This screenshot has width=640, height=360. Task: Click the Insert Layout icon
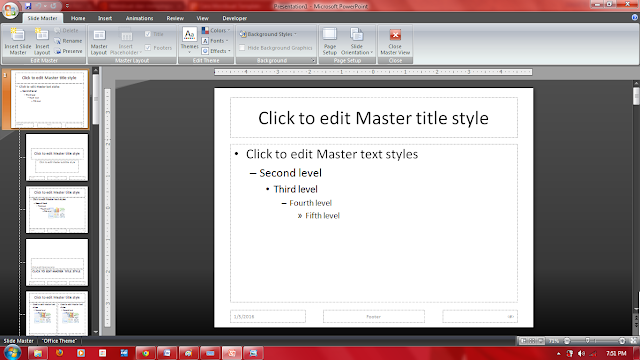(42, 35)
